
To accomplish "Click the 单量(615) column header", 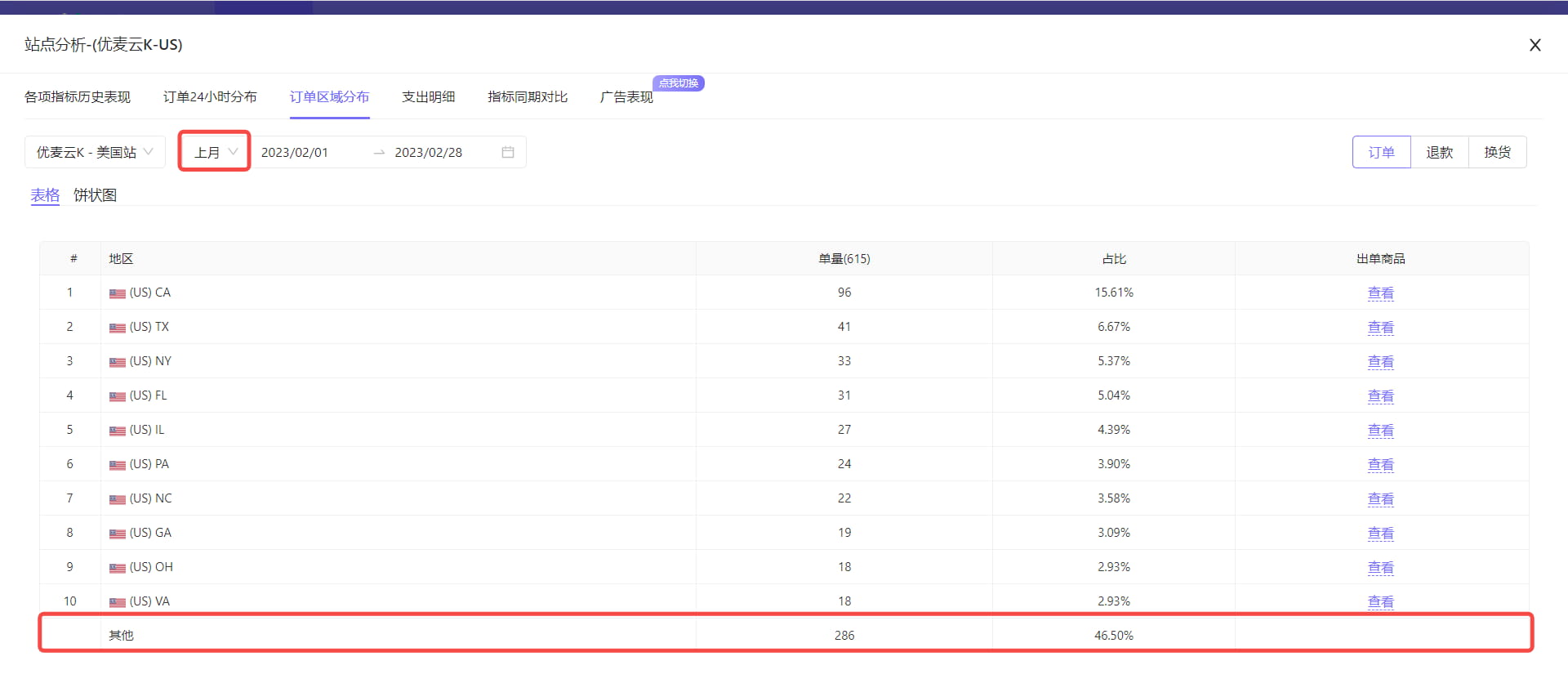I will click(x=844, y=258).
